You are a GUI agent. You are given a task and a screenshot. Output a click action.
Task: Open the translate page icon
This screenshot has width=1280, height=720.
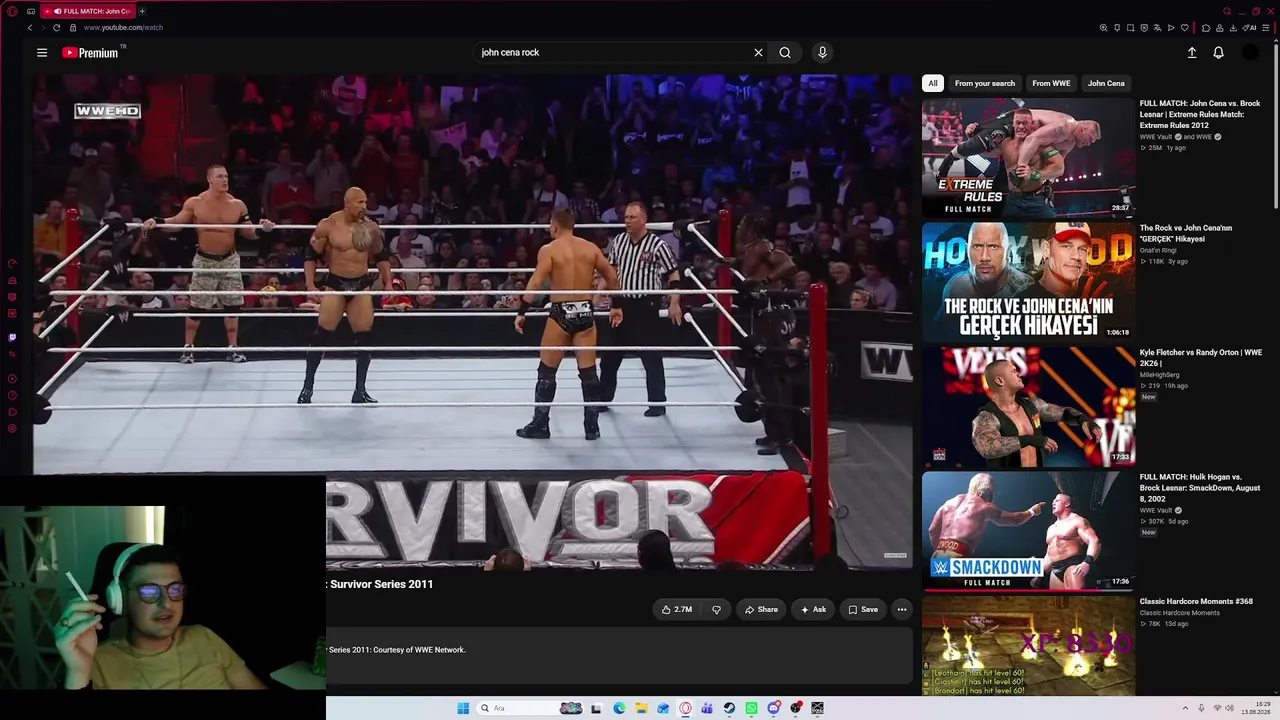tap(1157, 28)
